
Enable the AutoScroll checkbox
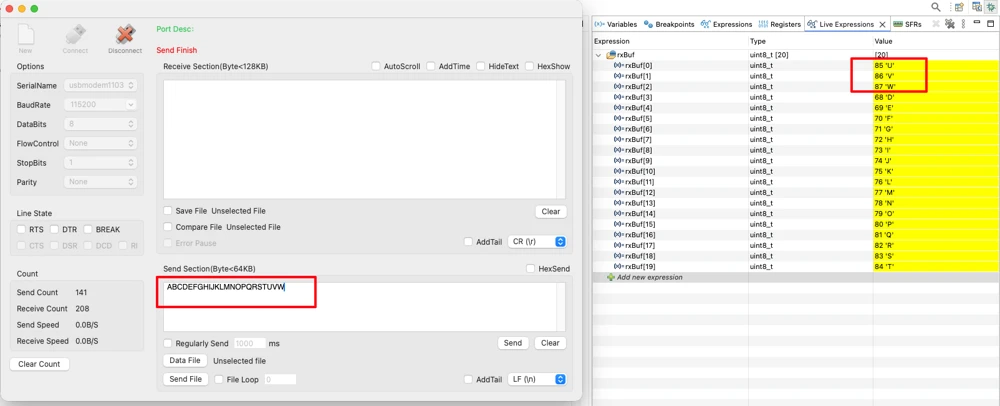(x=377, y=66)
